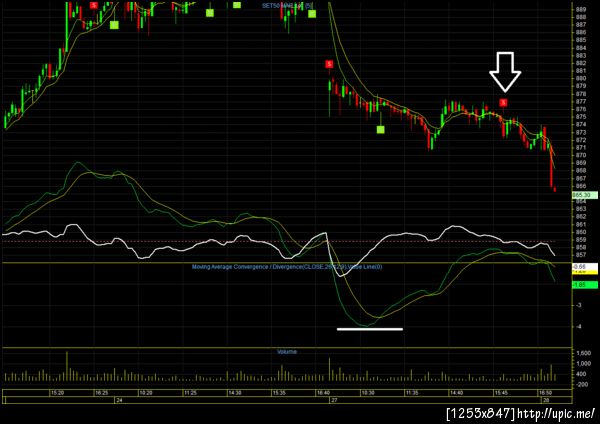Screen dimensions: 600x424
Task: Click the 16:40 time axis label
Action: pos(323,393)
